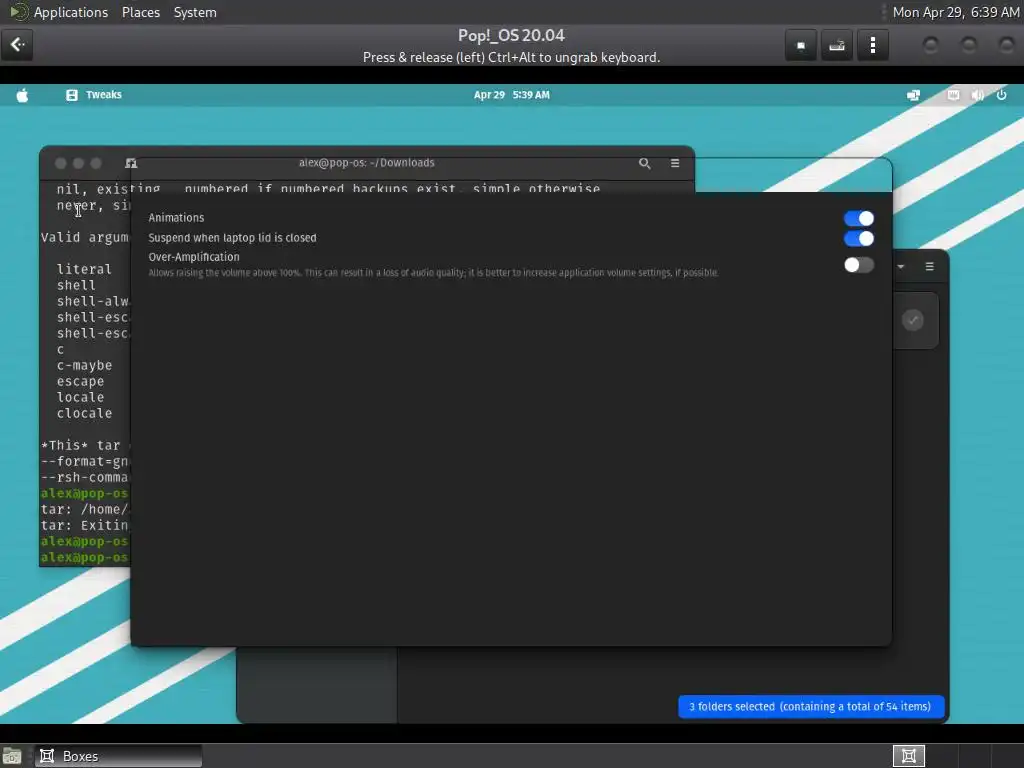Enable the Over-Amplification switch
Screen dimensions: 1024x768
(x=859, y=265)
